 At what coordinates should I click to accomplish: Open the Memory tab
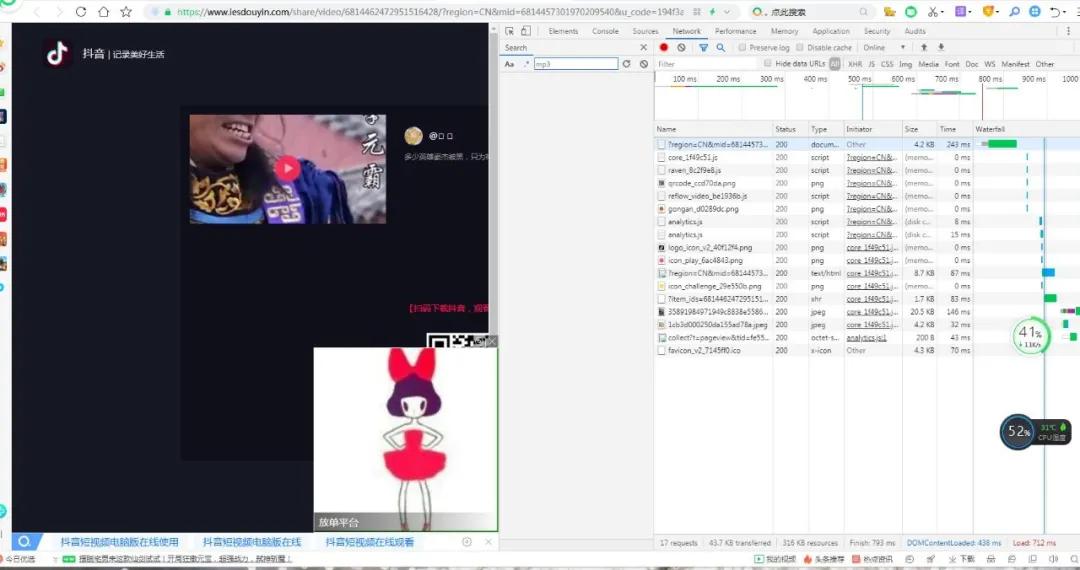(x=785, y=31)
